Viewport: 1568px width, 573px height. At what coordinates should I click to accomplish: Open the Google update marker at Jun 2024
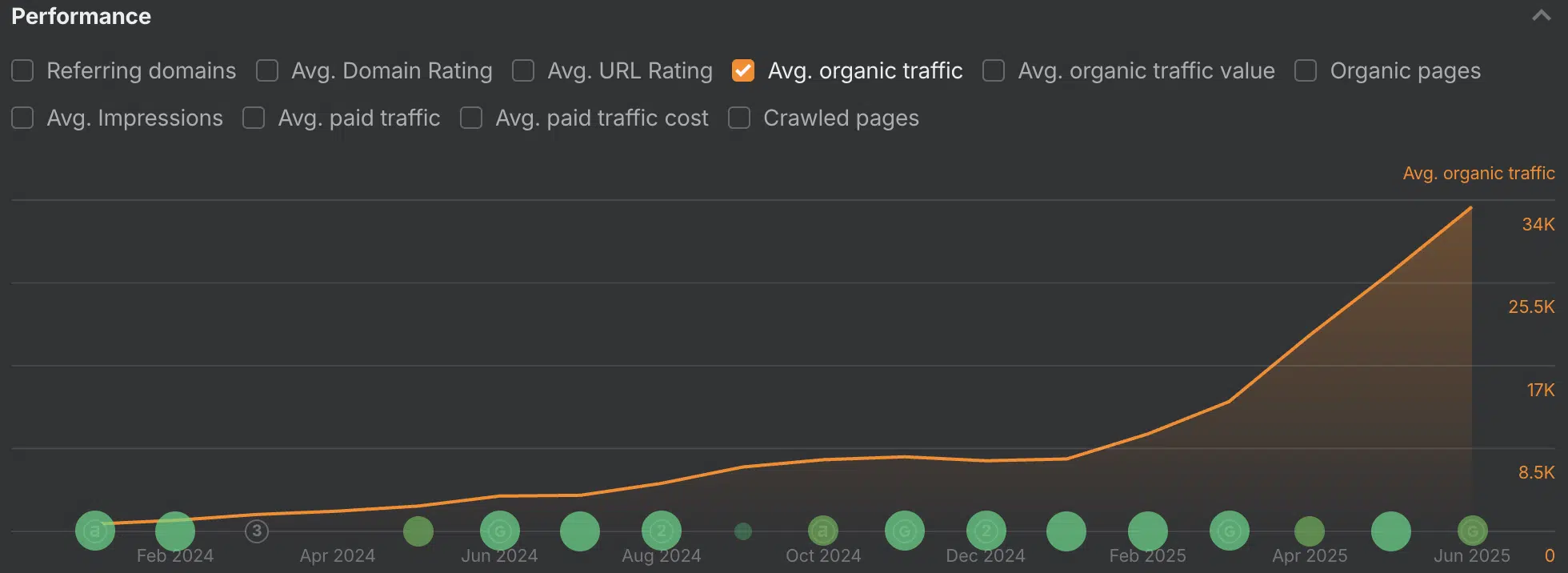[x=500, y=531]
